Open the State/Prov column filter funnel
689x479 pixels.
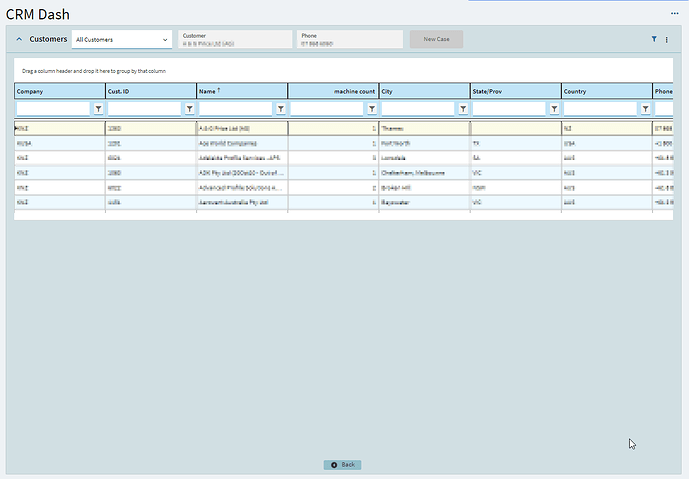[554, 109]
